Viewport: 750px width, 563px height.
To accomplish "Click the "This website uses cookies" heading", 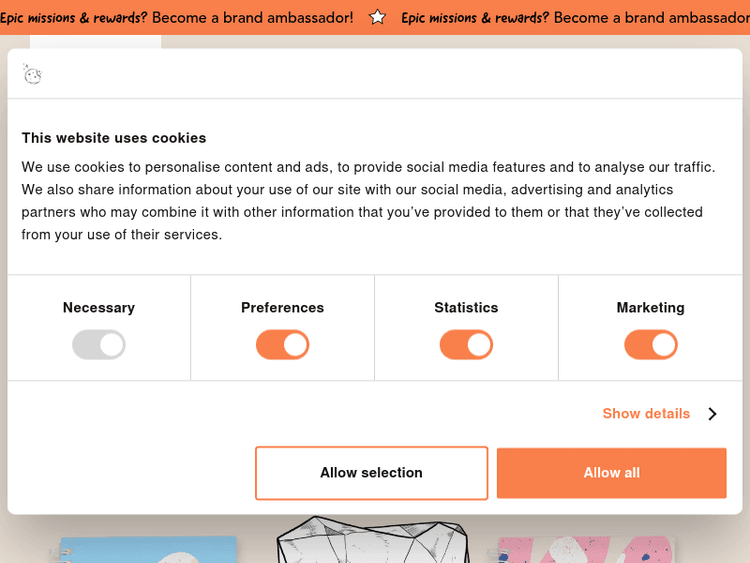I will tap(114, 138).
